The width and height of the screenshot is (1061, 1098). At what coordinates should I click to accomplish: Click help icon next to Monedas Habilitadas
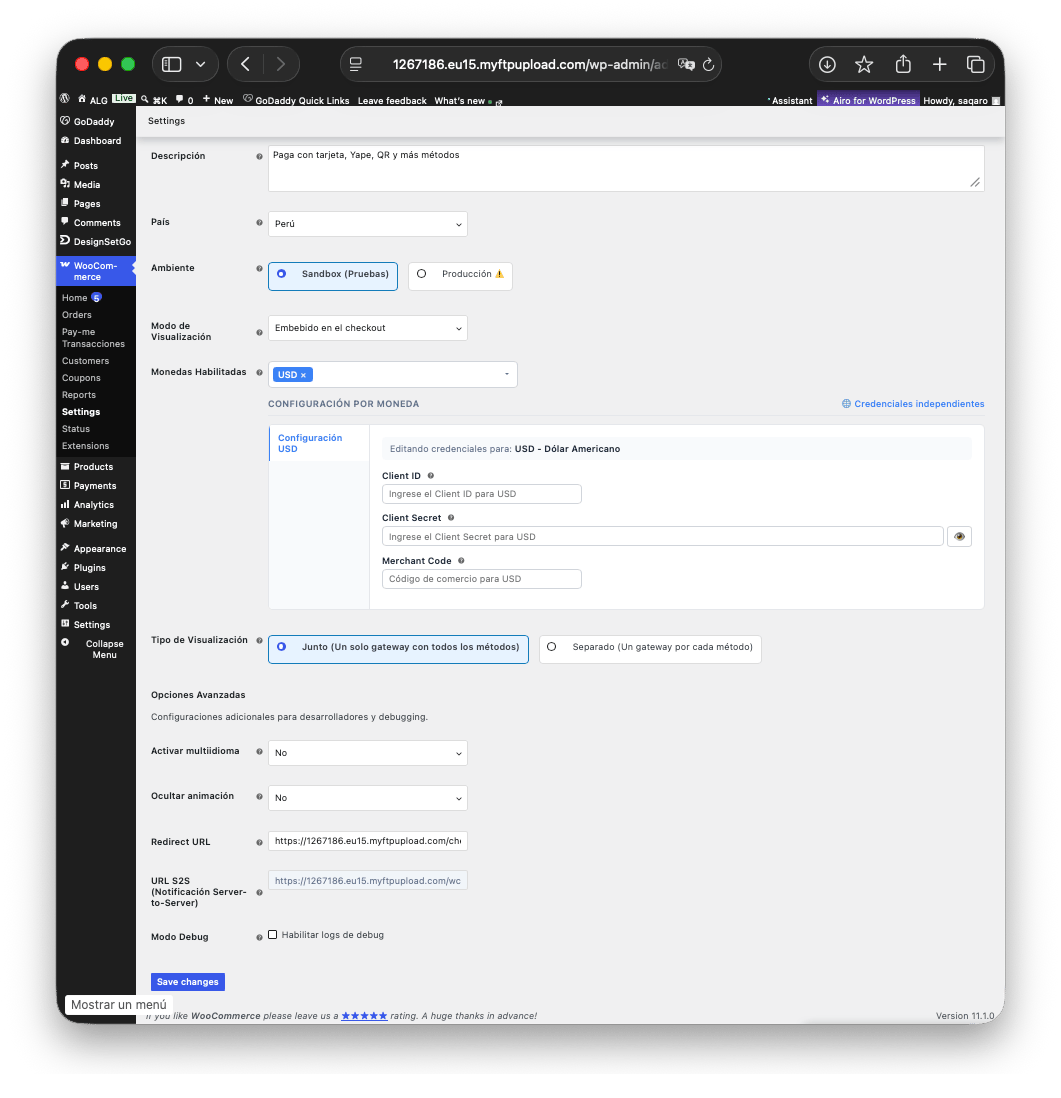click(x=259, y=373)
